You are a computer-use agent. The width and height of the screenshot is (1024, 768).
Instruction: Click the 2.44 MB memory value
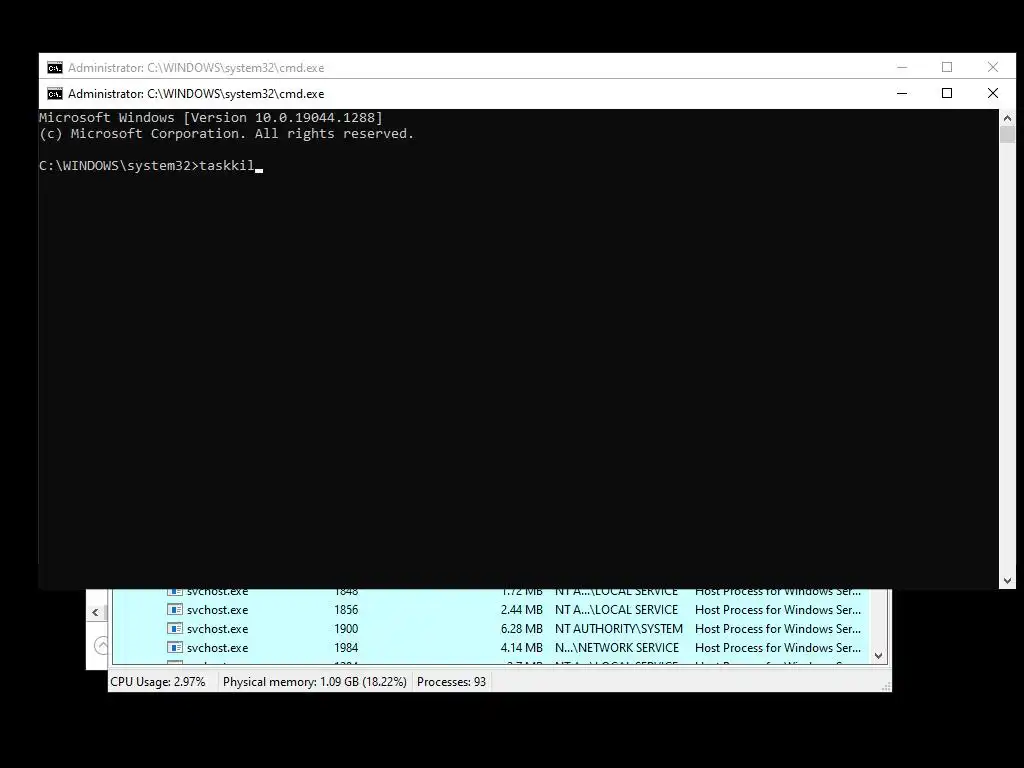pos(522,609)
